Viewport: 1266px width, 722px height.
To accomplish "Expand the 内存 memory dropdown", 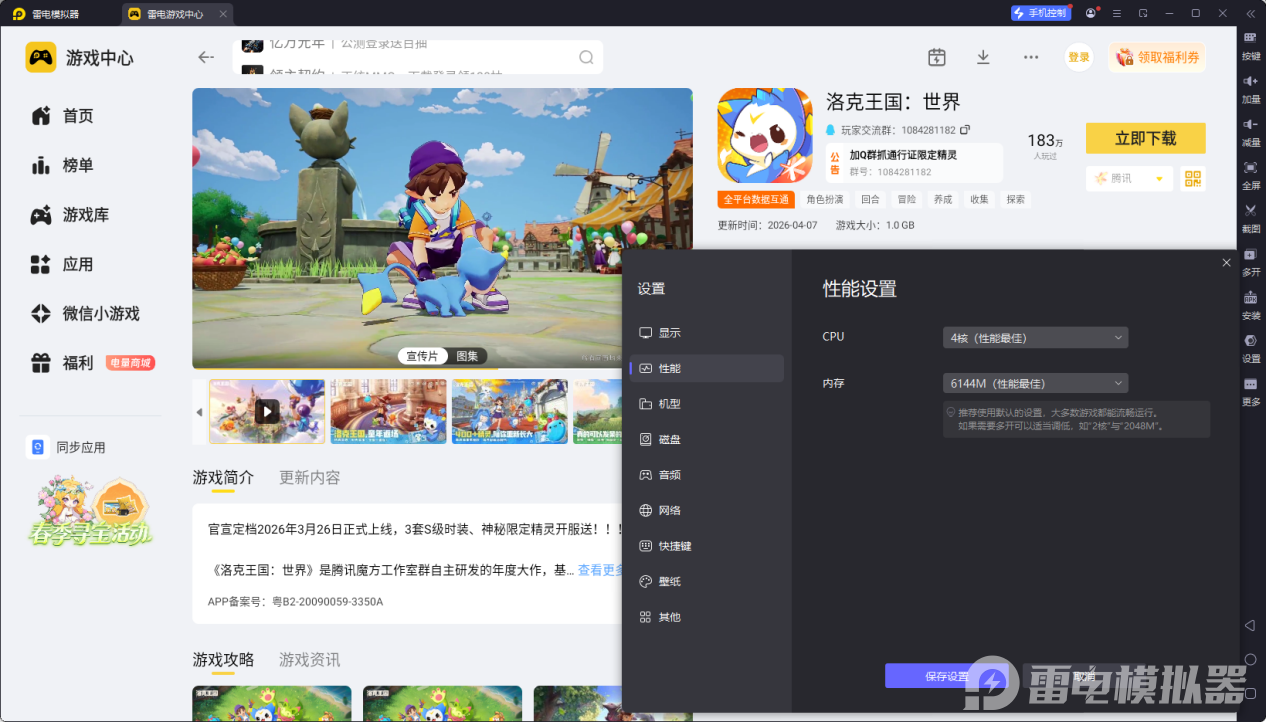I will [1035, 383].
